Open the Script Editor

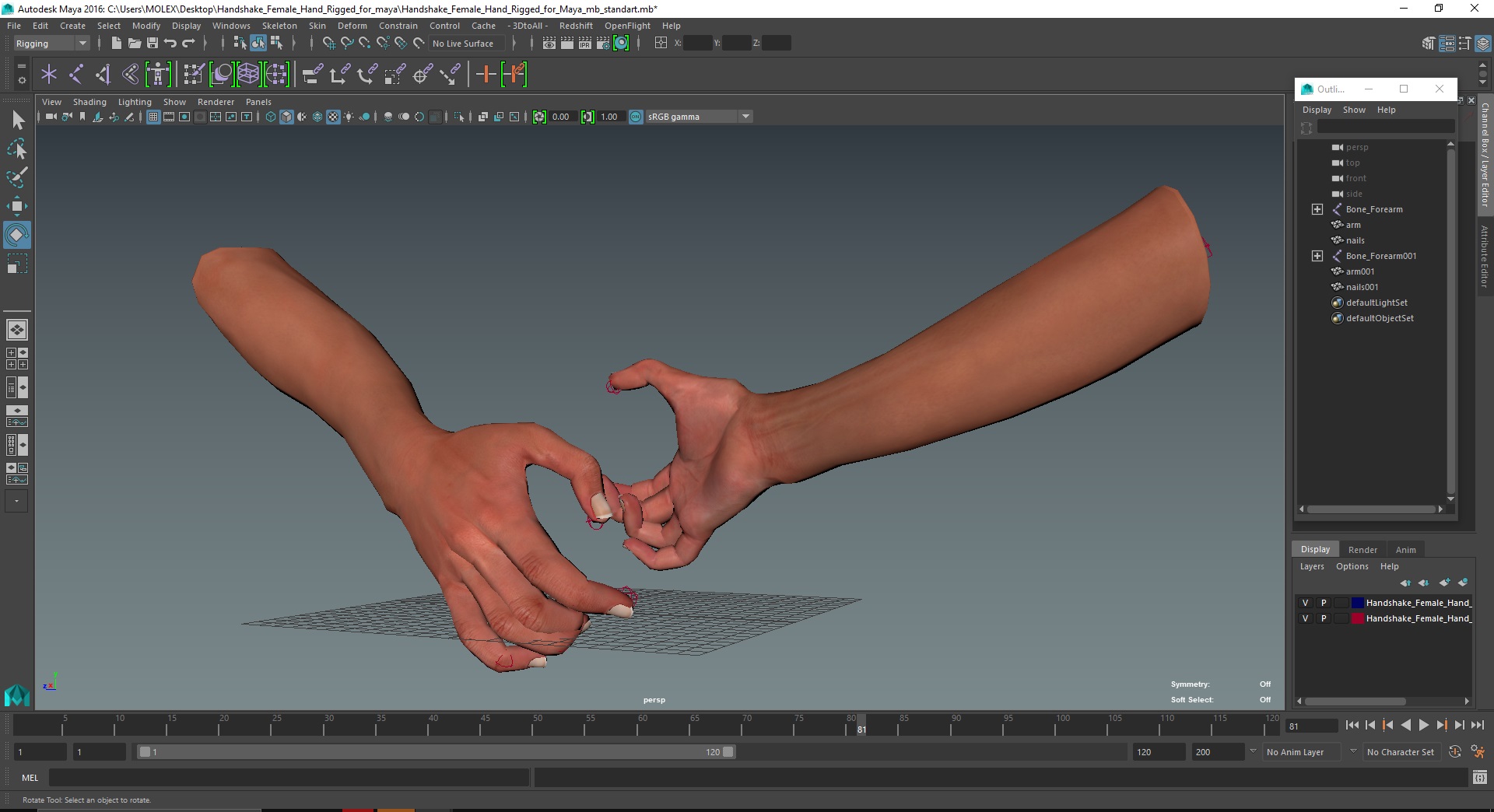point(1480,777)
